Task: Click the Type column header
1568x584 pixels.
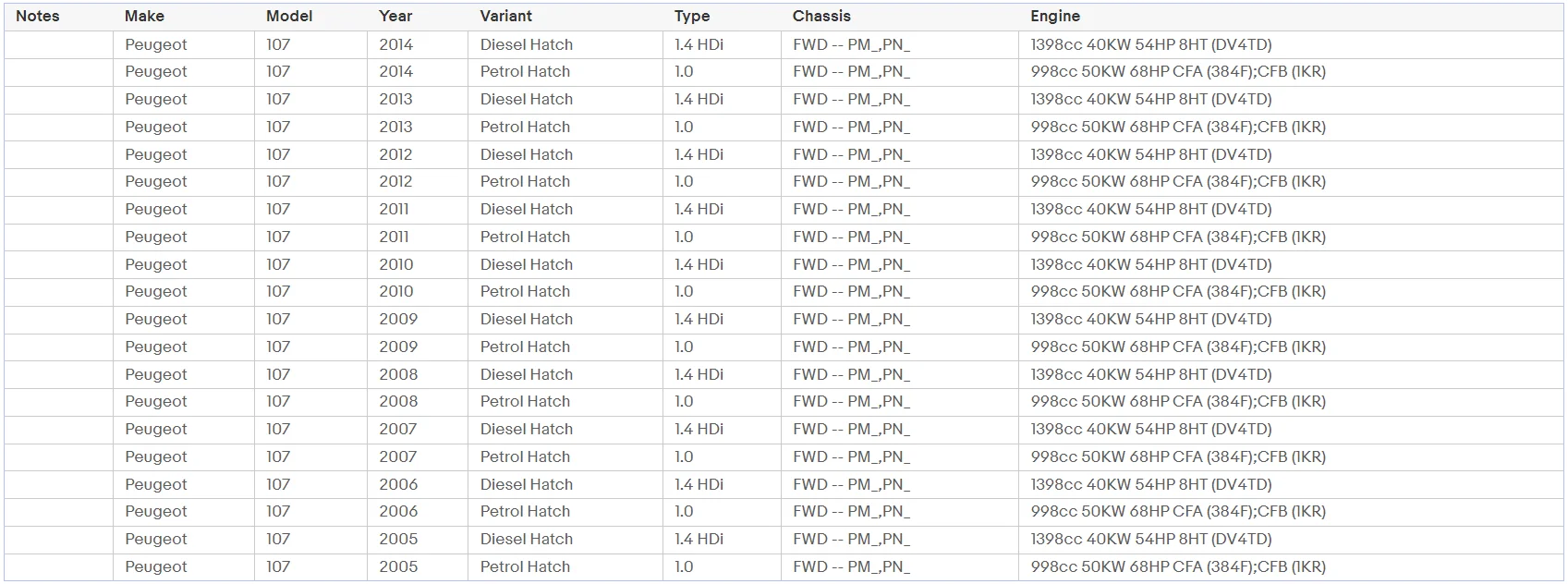Action: (692, 16)
